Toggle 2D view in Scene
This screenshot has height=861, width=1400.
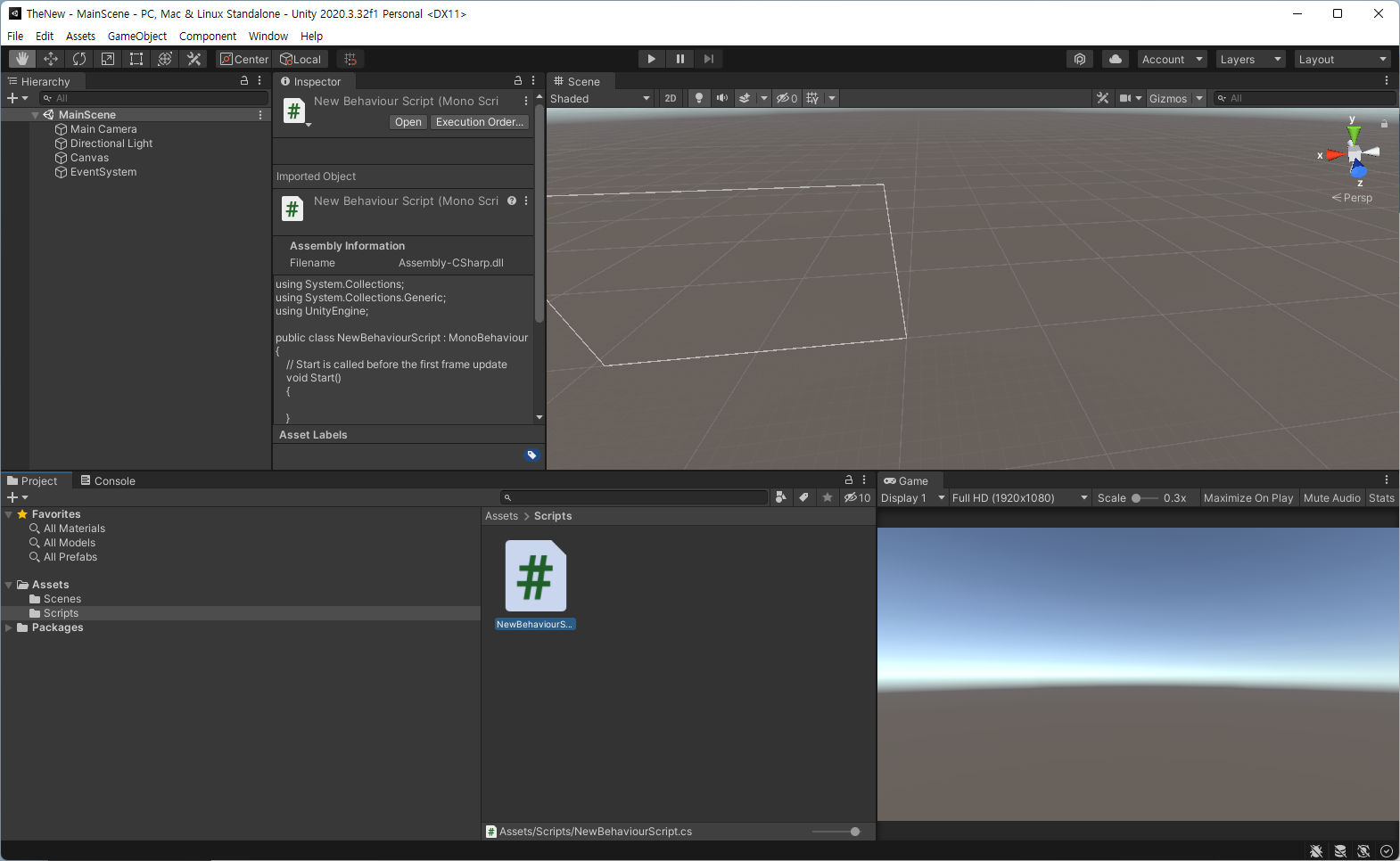tap(671, 98)
